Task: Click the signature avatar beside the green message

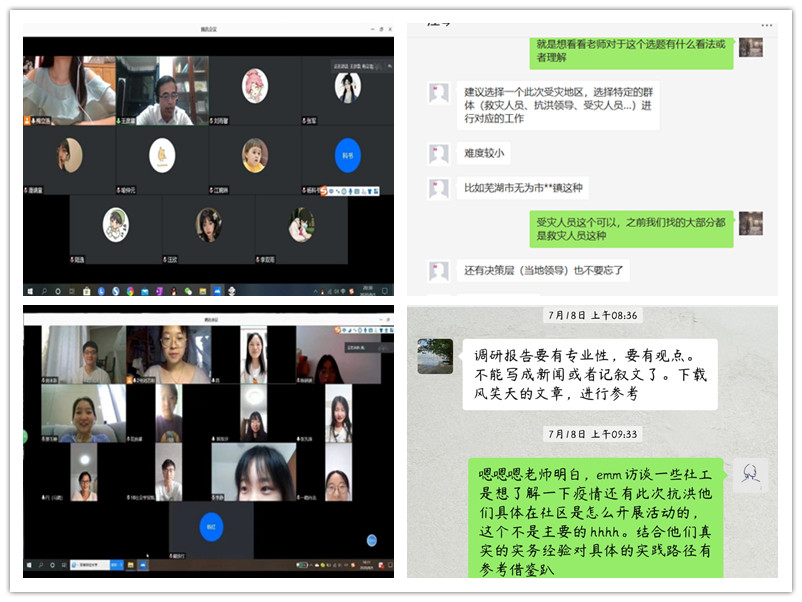Action: [x=750, y=476]
